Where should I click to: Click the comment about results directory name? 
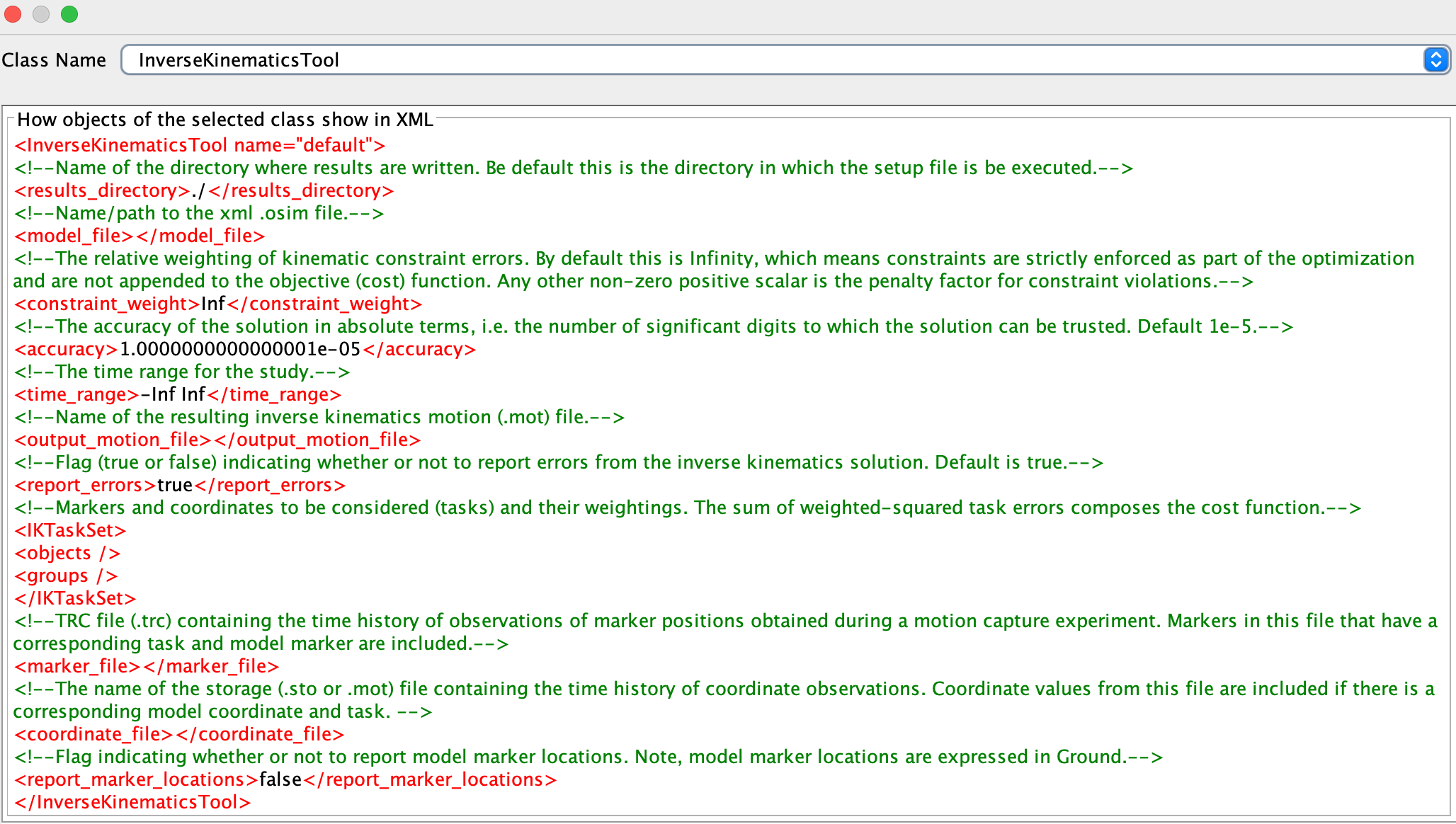(574, 168)
